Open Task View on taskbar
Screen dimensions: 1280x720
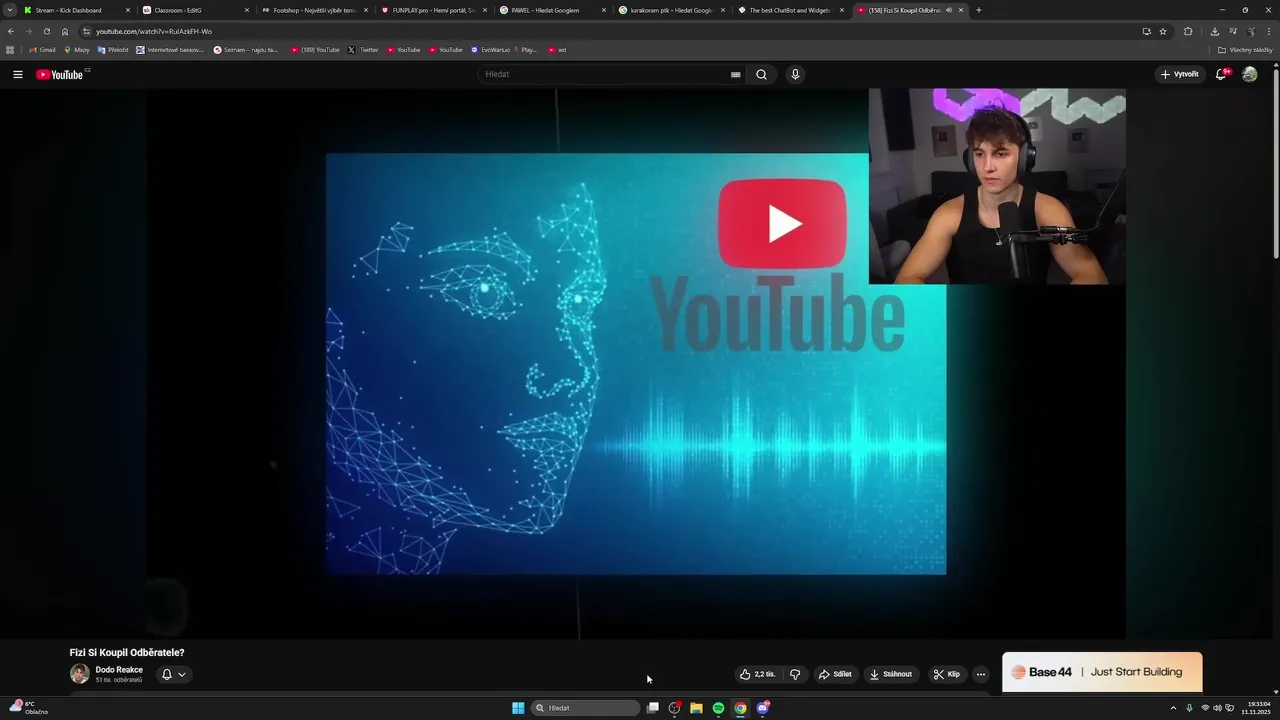pos(652,708)
